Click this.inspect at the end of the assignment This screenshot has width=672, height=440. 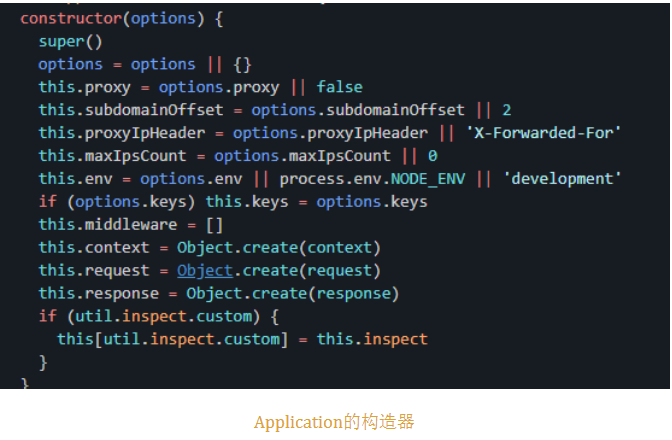coord(372,339)
